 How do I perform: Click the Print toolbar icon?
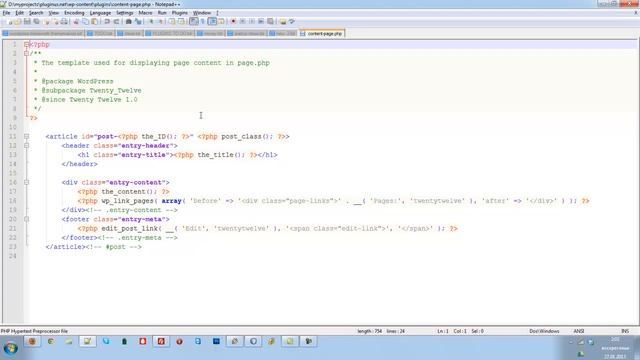(x=64, y=21)
